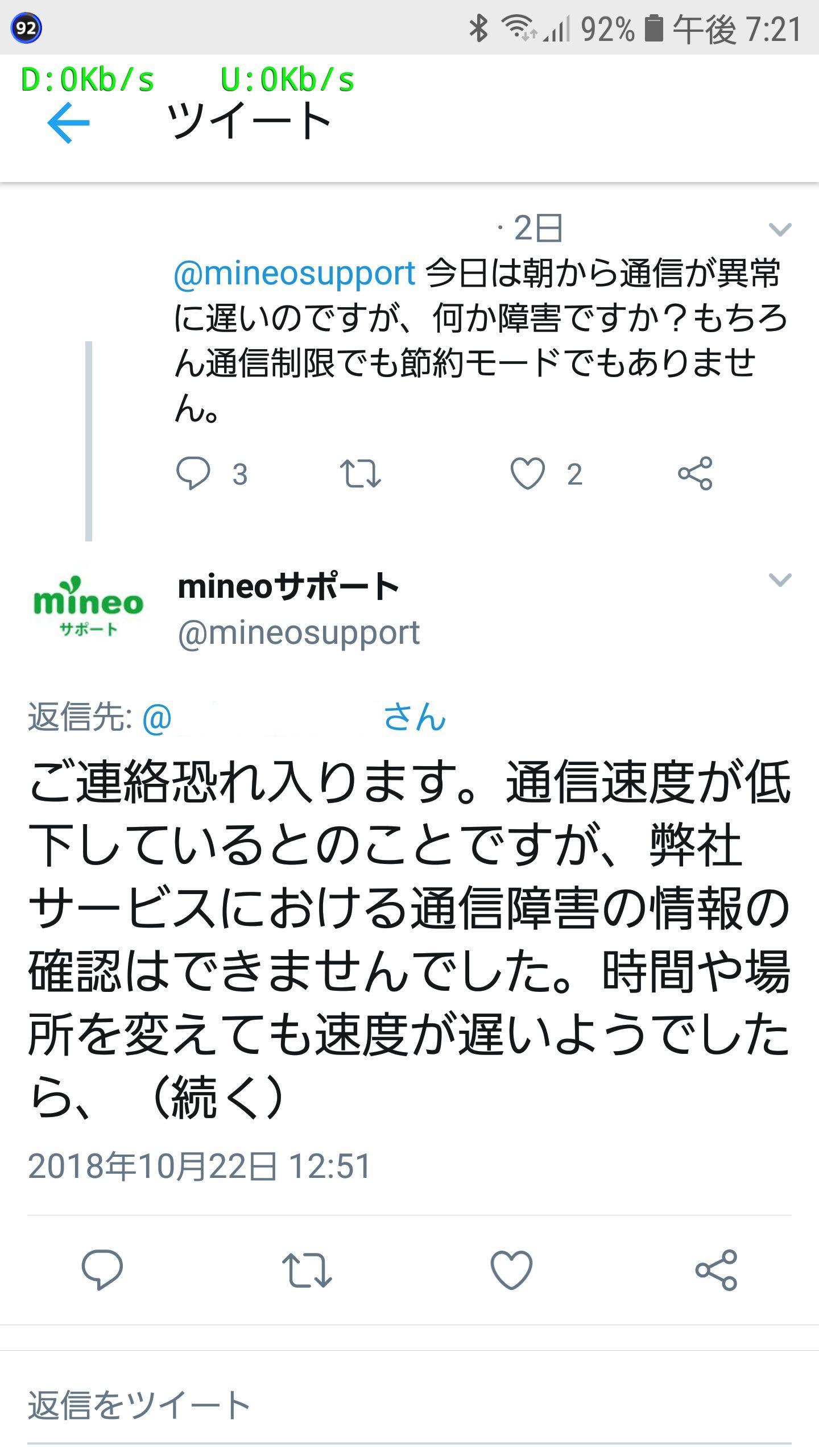Tap the back arrow to leave tweet
Viewport: 819px width, 1456px height.
tap(68, 122)
